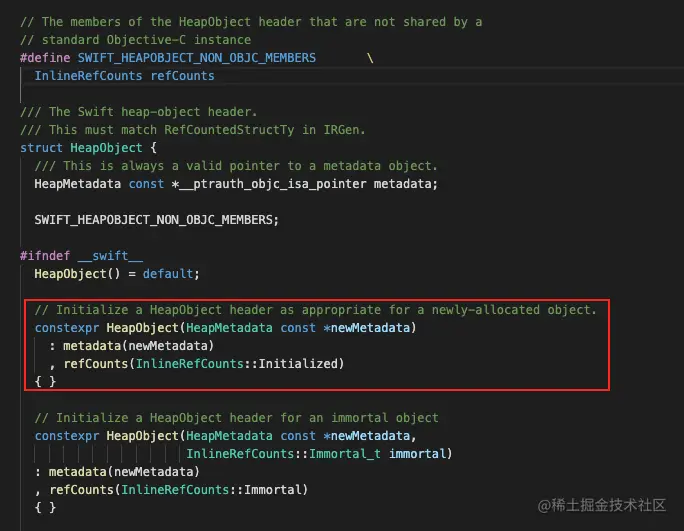Click the InlineRefCounts refCounts declaration
The image size is (684, 531).
pyautogui.click(x=124, y=76)
